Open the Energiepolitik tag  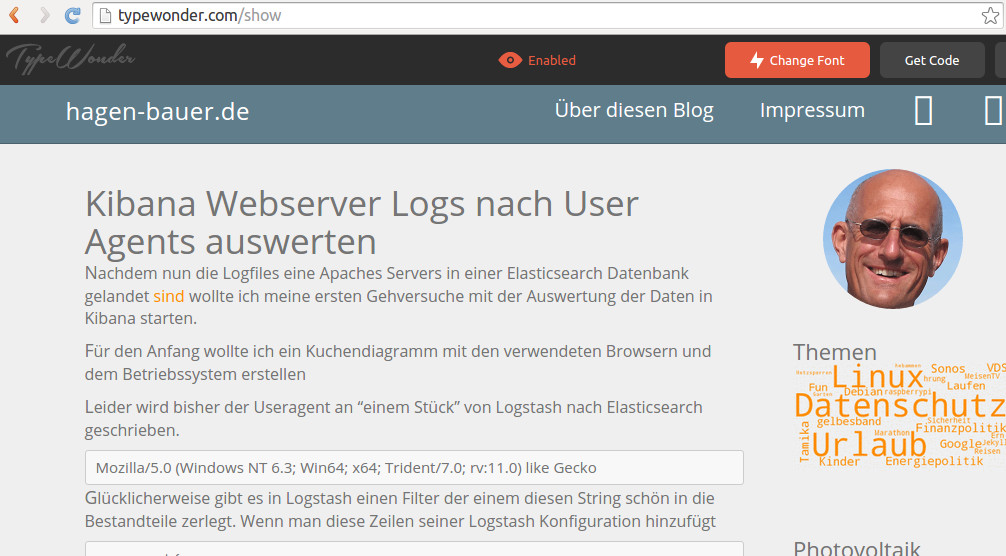934,462
